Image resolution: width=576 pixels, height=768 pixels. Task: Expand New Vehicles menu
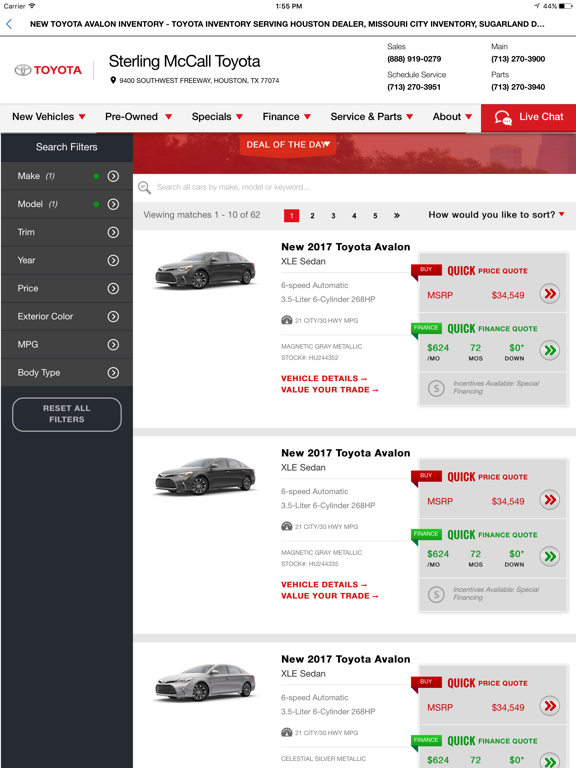tap(49, 117)
